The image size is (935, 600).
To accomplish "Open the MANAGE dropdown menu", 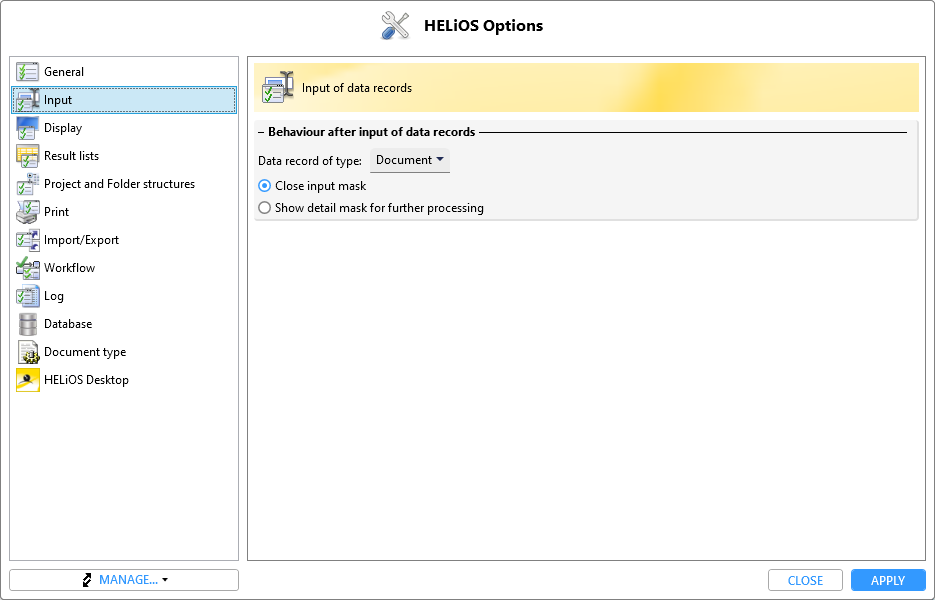I will pos(124,580).
